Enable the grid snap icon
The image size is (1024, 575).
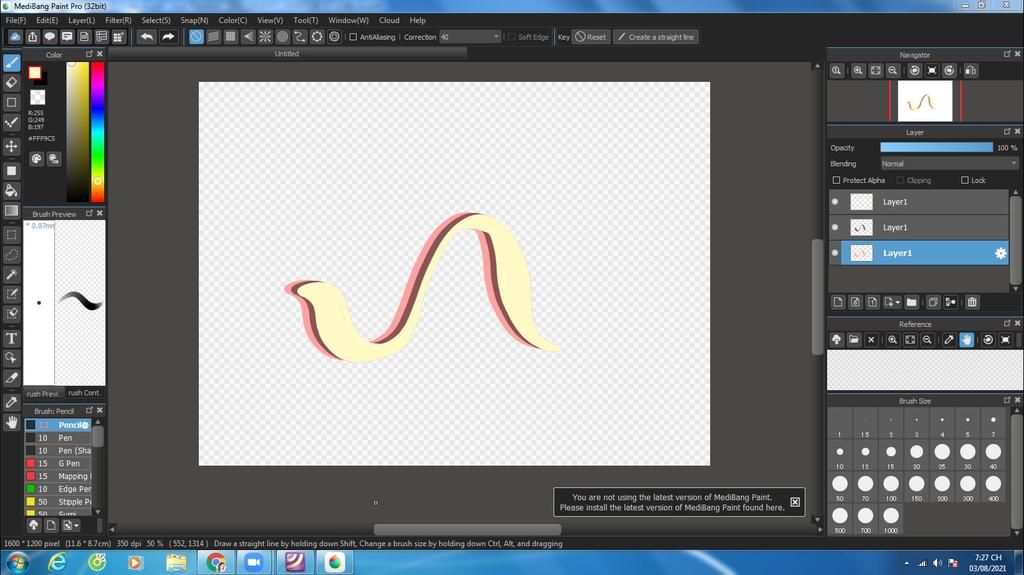tap(231, 37)
